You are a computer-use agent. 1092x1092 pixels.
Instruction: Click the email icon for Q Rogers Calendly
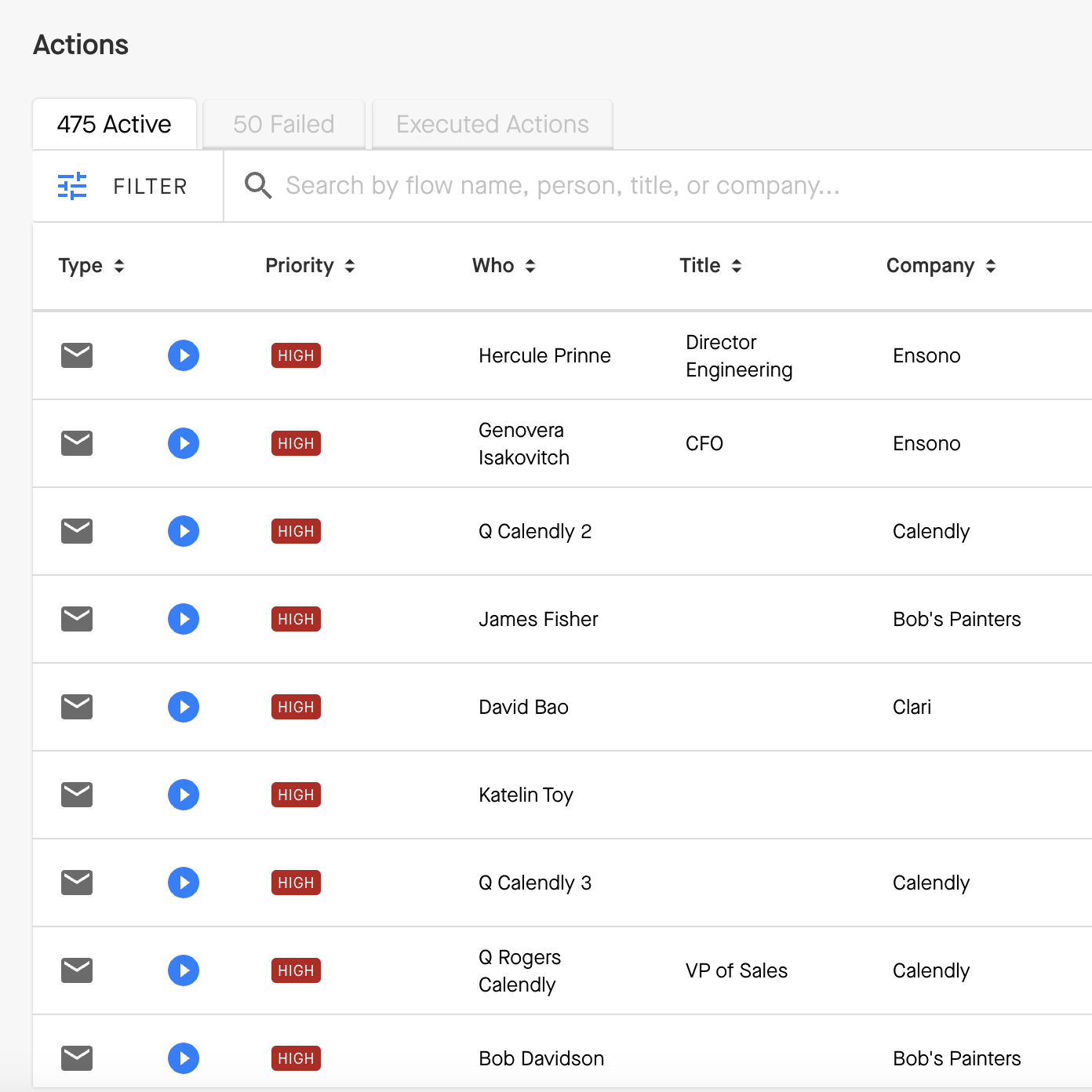[x=77, y=970]
